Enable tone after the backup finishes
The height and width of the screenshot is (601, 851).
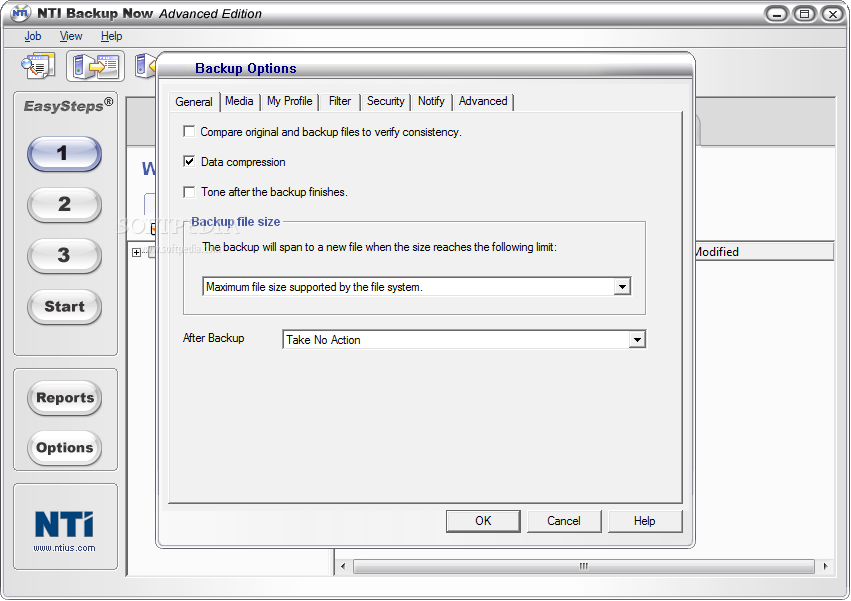click(189, 192)
